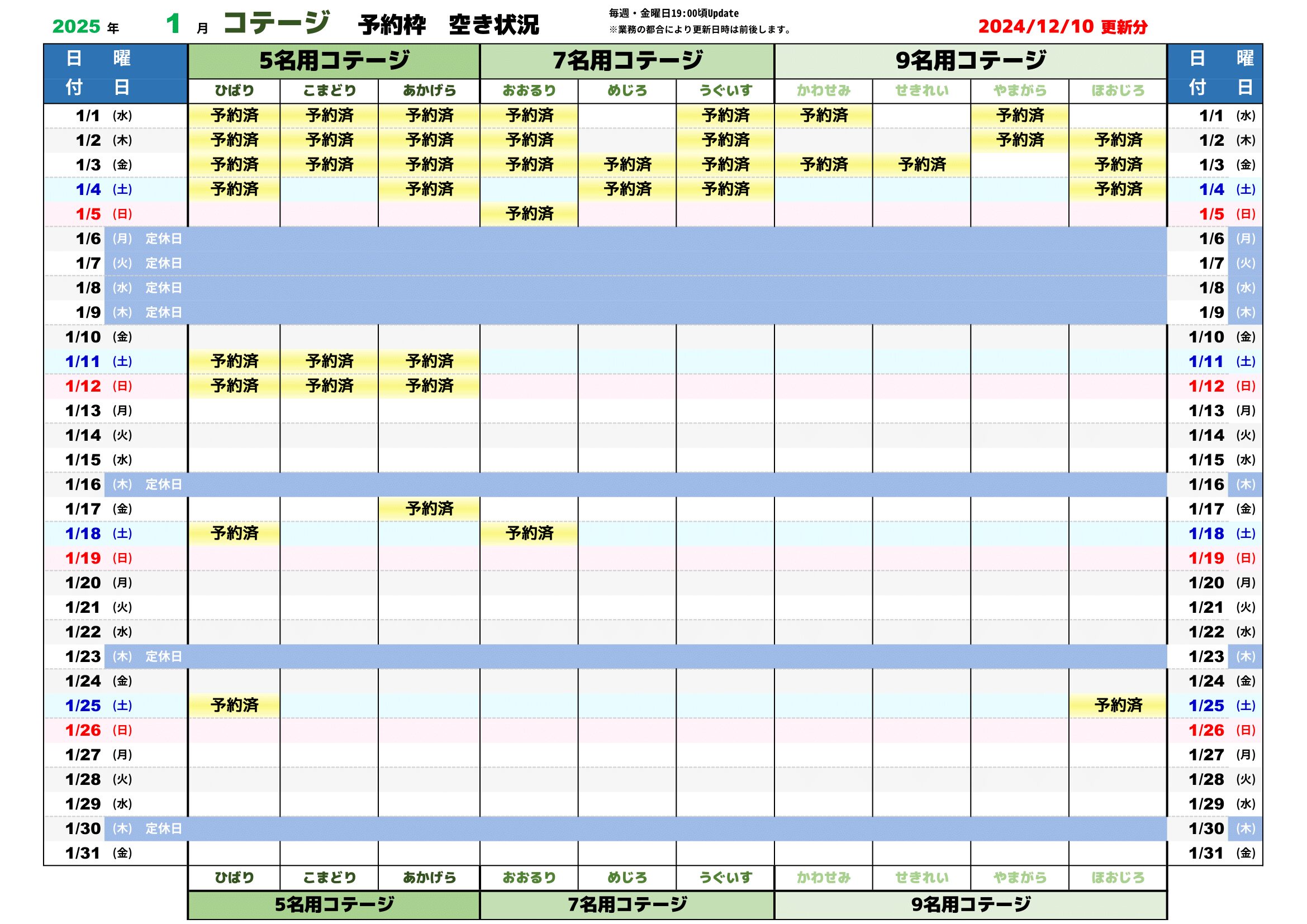Click 予約済 for あかげら on 1/4
Viewport: 1307px width, 924px height.
tap(430, 189)
